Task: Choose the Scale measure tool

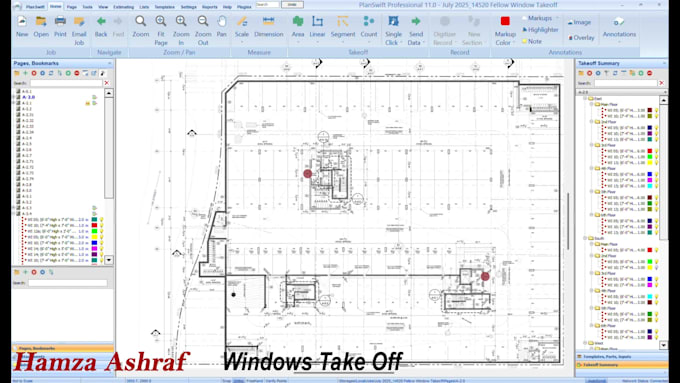Action: click(242, 21)
